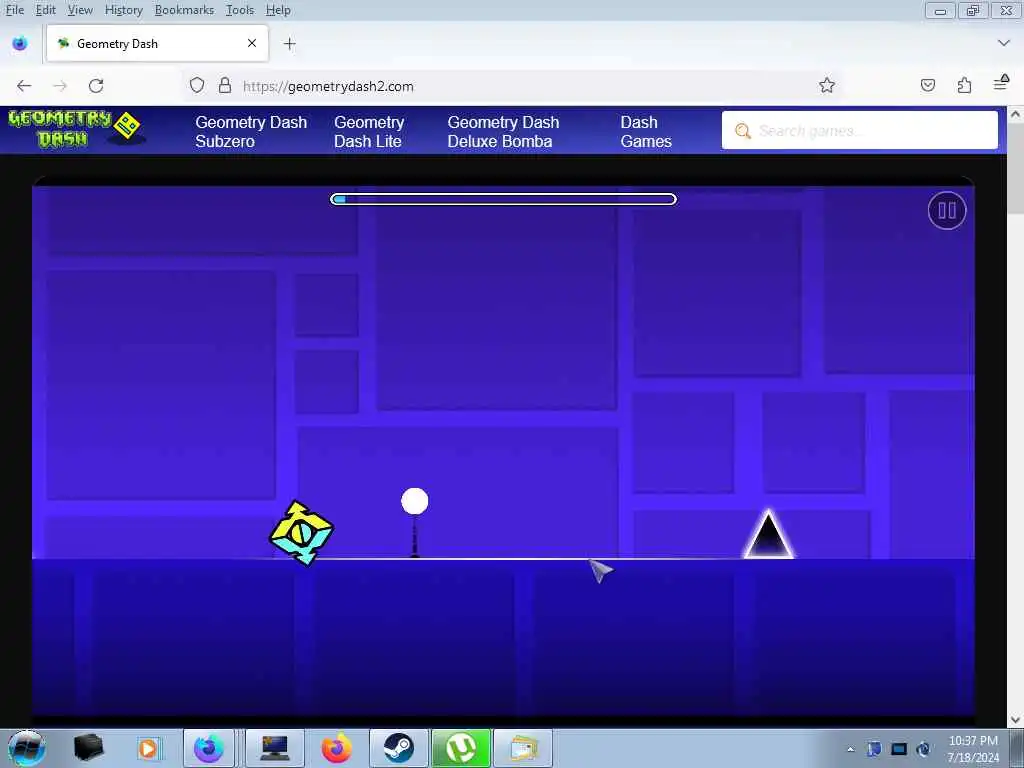Open the Help menu
1024x768 pixels.
(278, 10)
